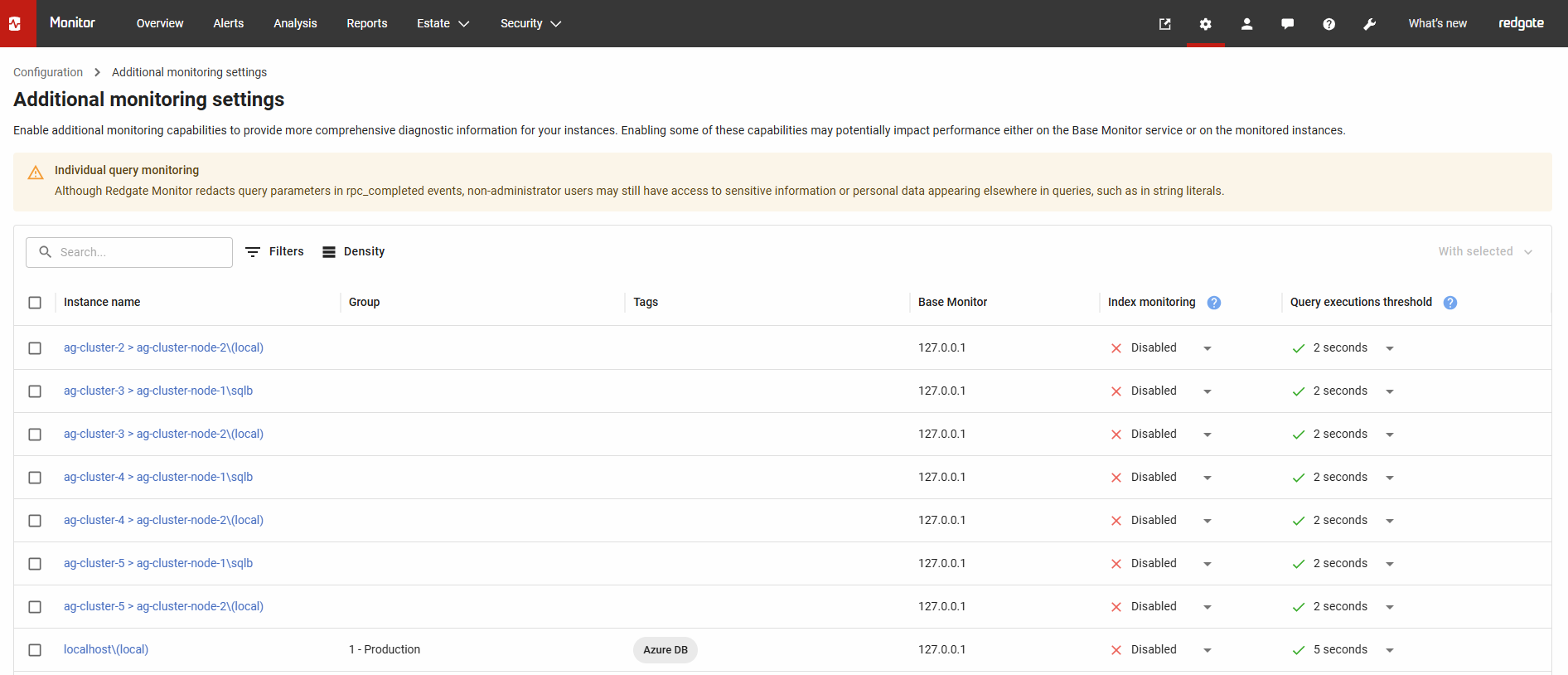Expand the Estate menu dropdown
1568x675 pixels.
pos(443,24)
